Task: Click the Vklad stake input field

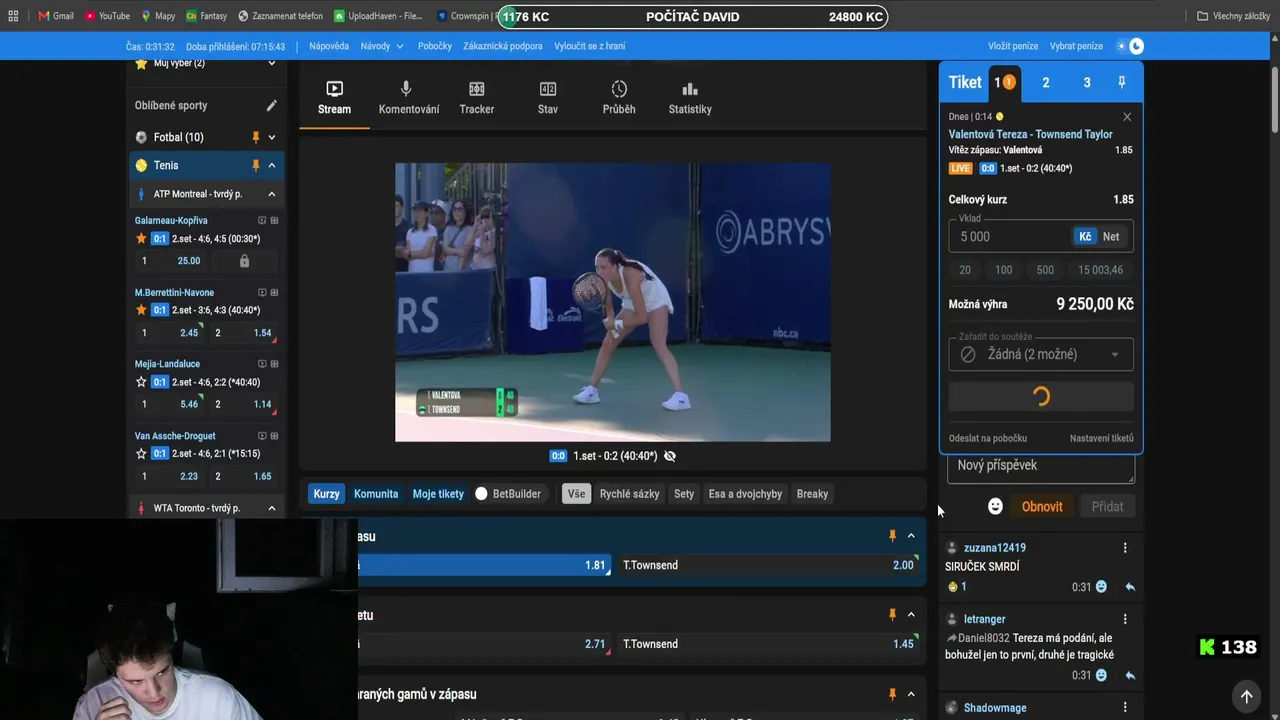Action: [x=1008, y=237]
